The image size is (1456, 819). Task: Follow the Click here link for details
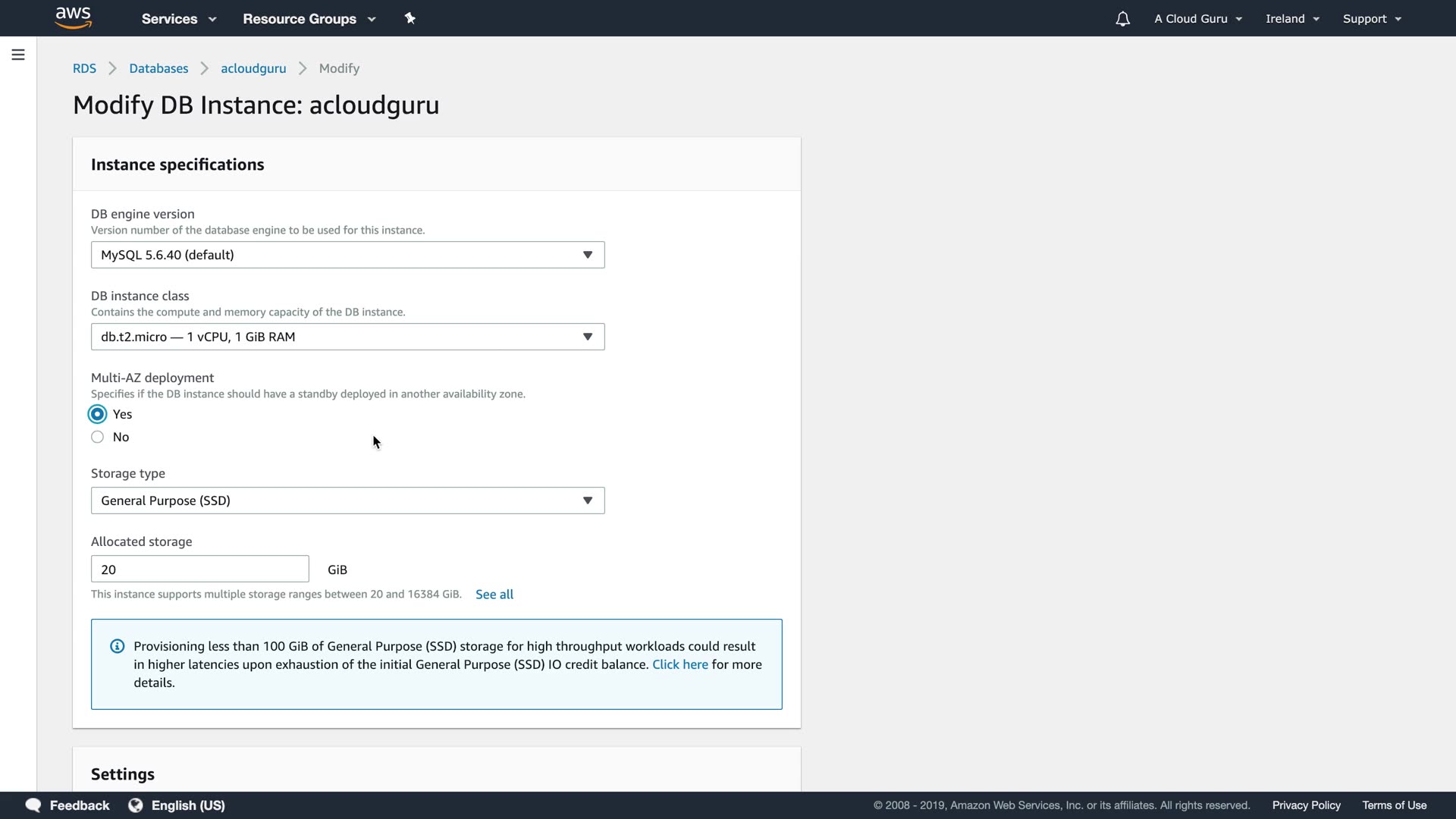click(x=679, y=664)
